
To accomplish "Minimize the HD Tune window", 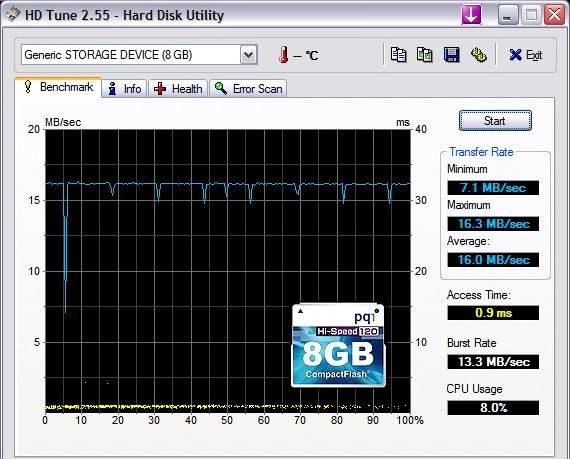I will pos(508,15).
